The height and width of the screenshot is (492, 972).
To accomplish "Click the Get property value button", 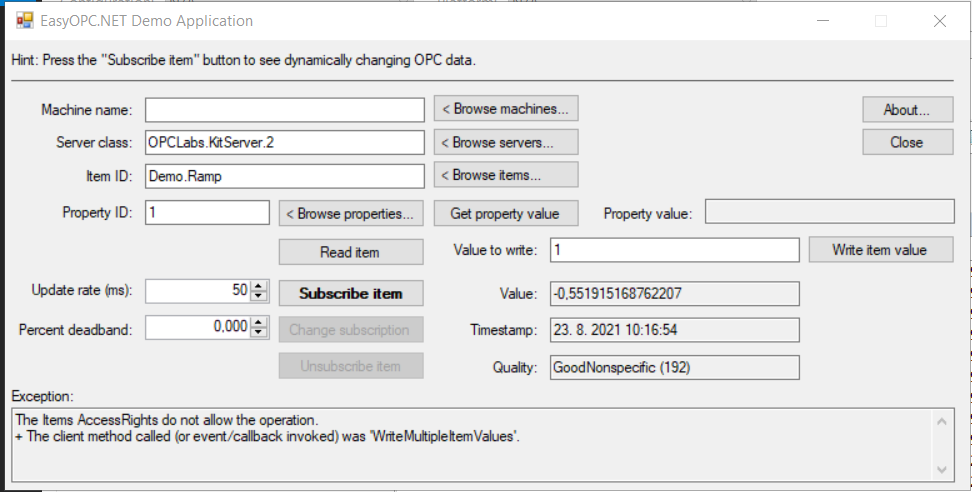I will (x=506, y=214).
